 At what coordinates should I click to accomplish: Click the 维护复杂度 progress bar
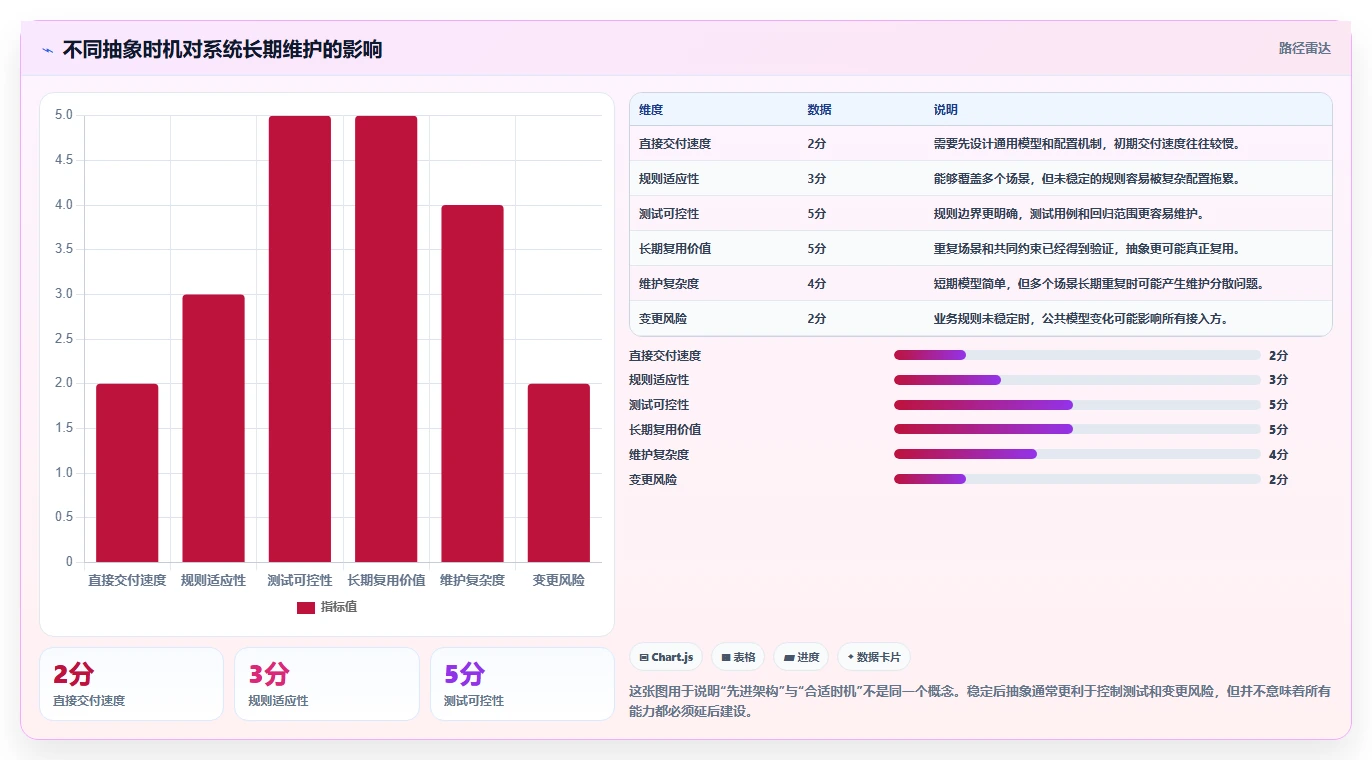(x=1077, y=454)
